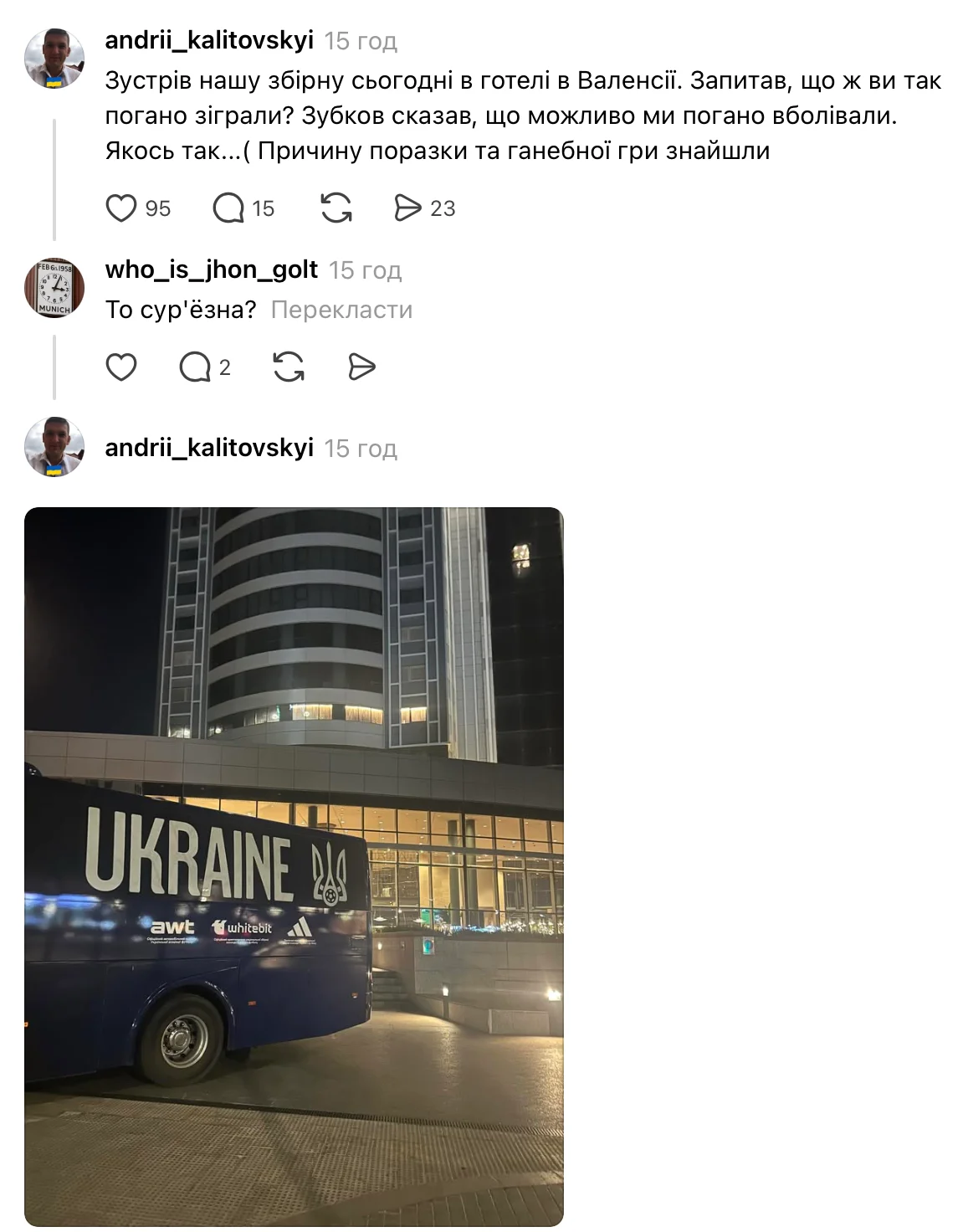Open the andrii_kalitovskyi username above the bus photo
This screenshot has height=1232, width=968.
(209, 448)
